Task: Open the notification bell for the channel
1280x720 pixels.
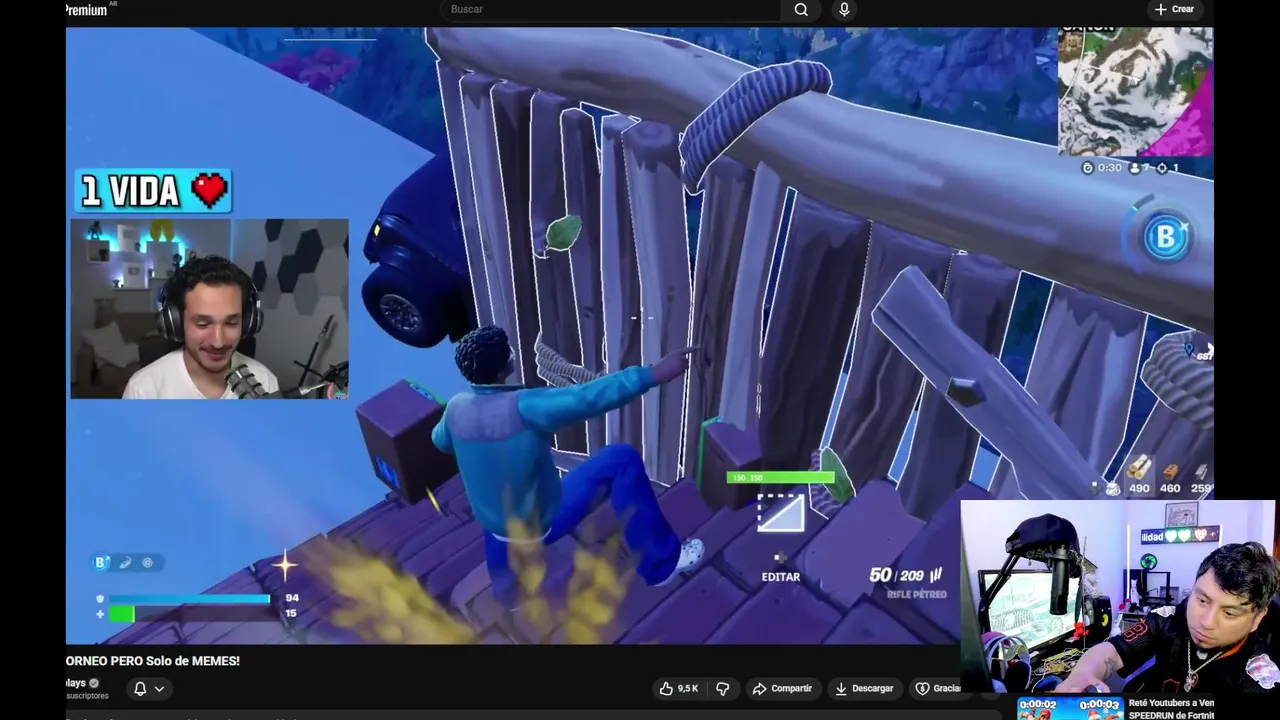Action: coord(140,688)
